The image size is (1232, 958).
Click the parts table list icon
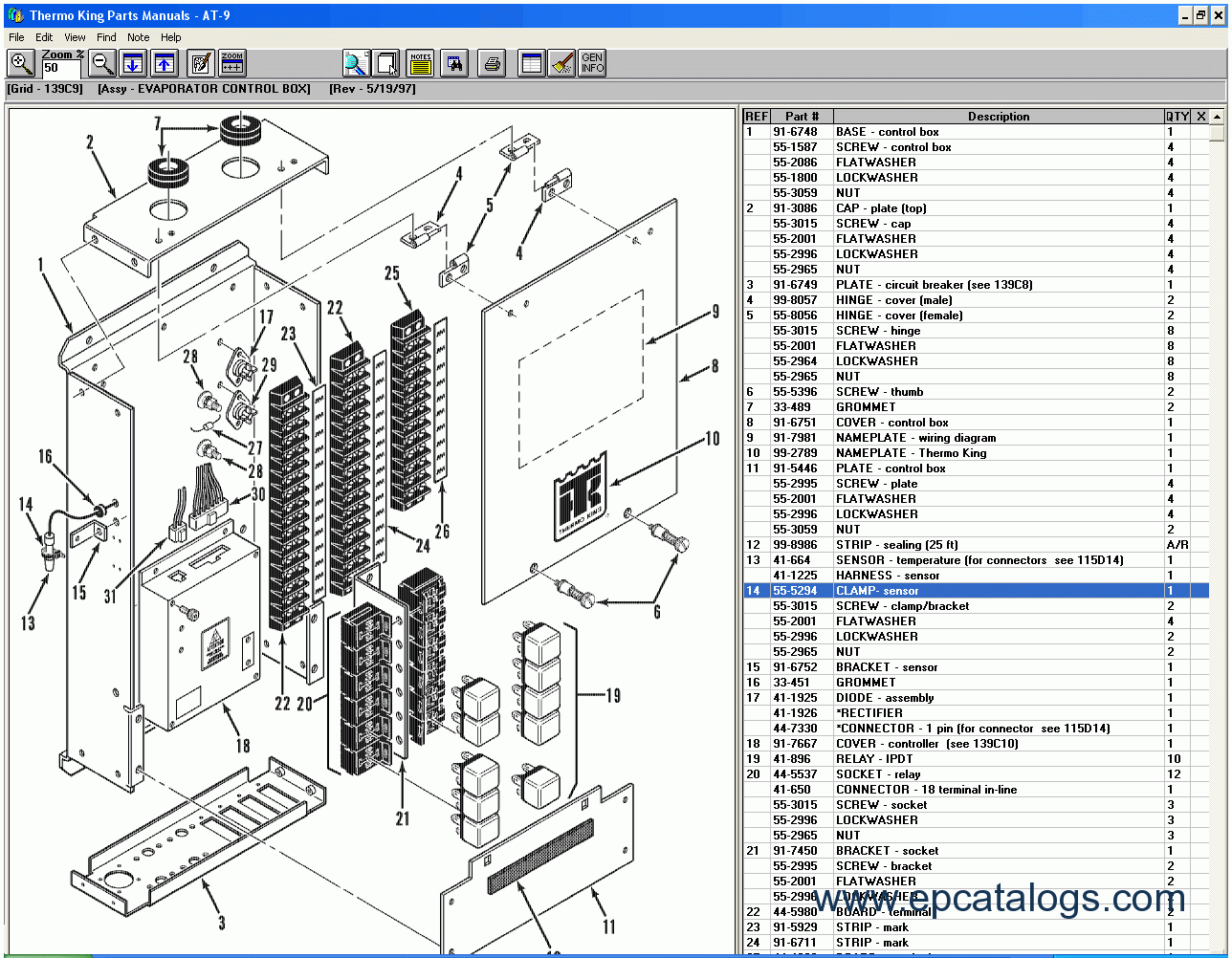(531, 64)
